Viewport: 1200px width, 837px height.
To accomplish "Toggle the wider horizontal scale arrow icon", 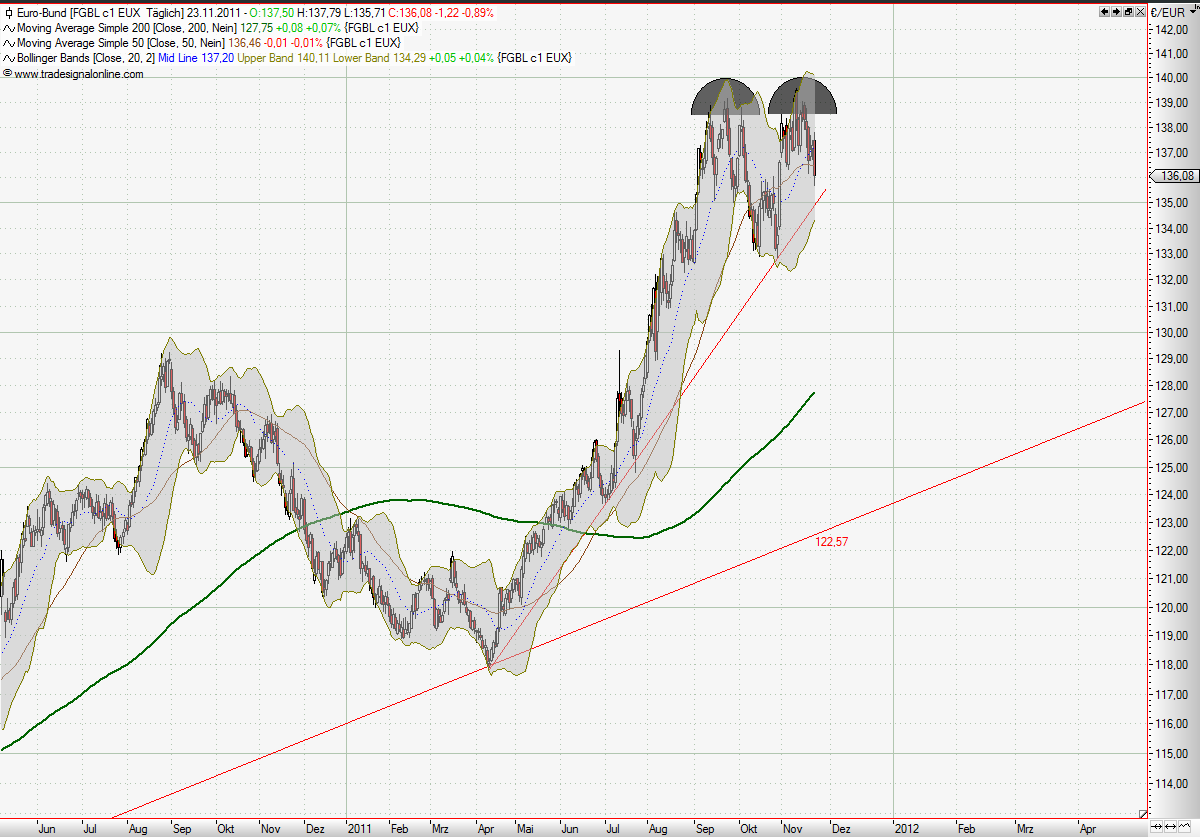I will pos(1170,826).
